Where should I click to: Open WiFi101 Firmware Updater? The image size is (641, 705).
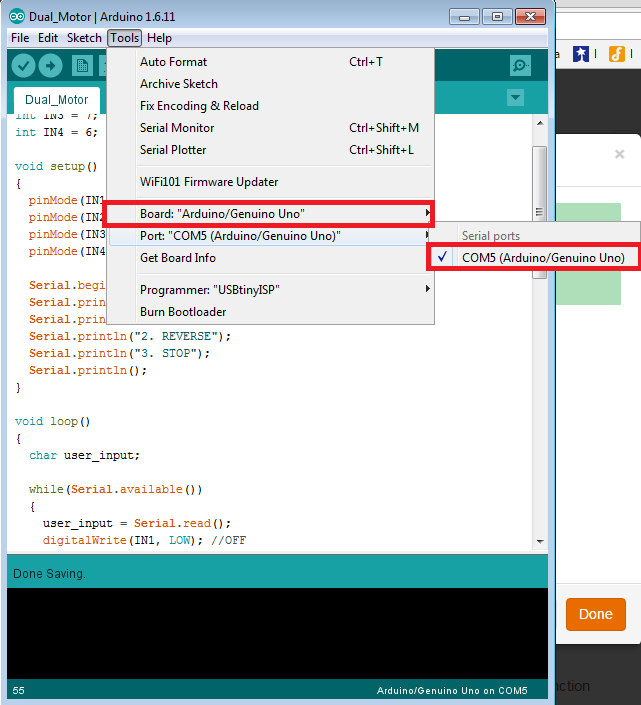pyautogui.click(x=271, y=182)
